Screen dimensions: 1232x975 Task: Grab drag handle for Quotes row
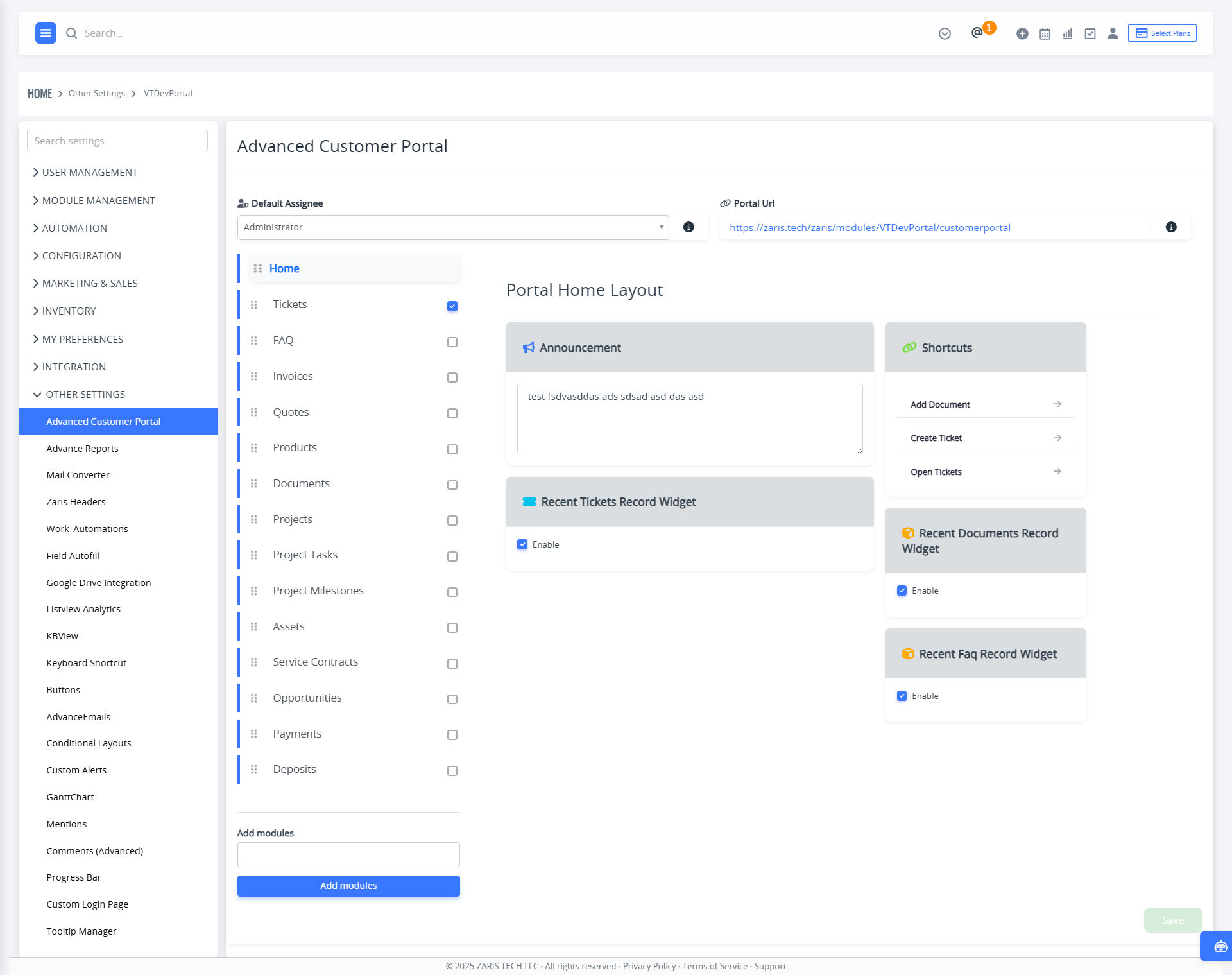click(254, 412)
